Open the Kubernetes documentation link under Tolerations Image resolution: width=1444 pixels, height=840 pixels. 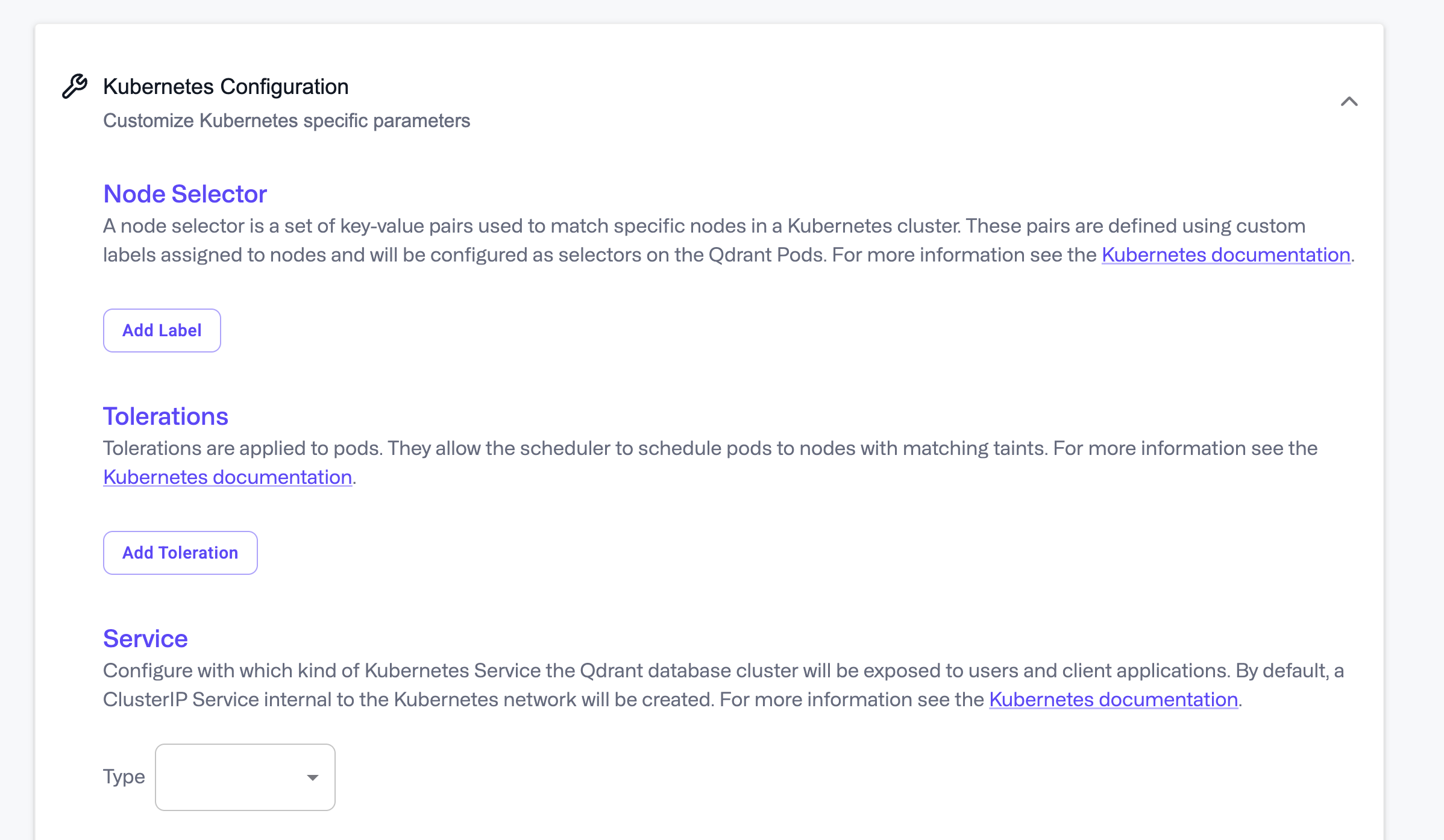coord(227,477)
